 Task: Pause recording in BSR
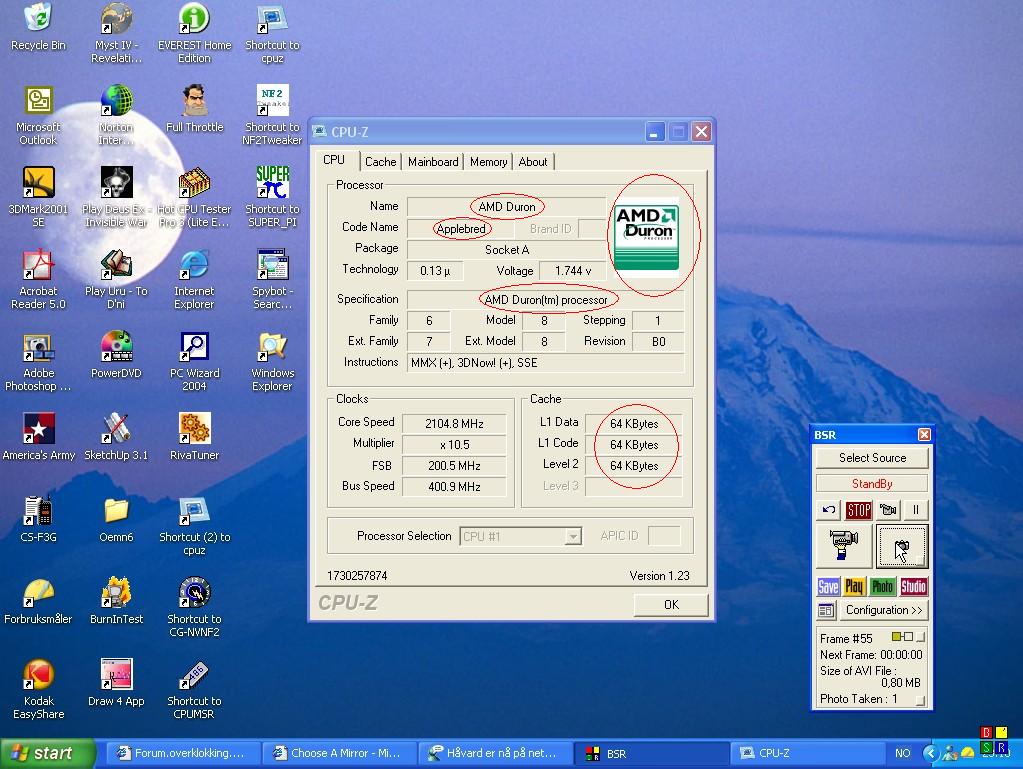pyautogui.click(x=916, y=510)
